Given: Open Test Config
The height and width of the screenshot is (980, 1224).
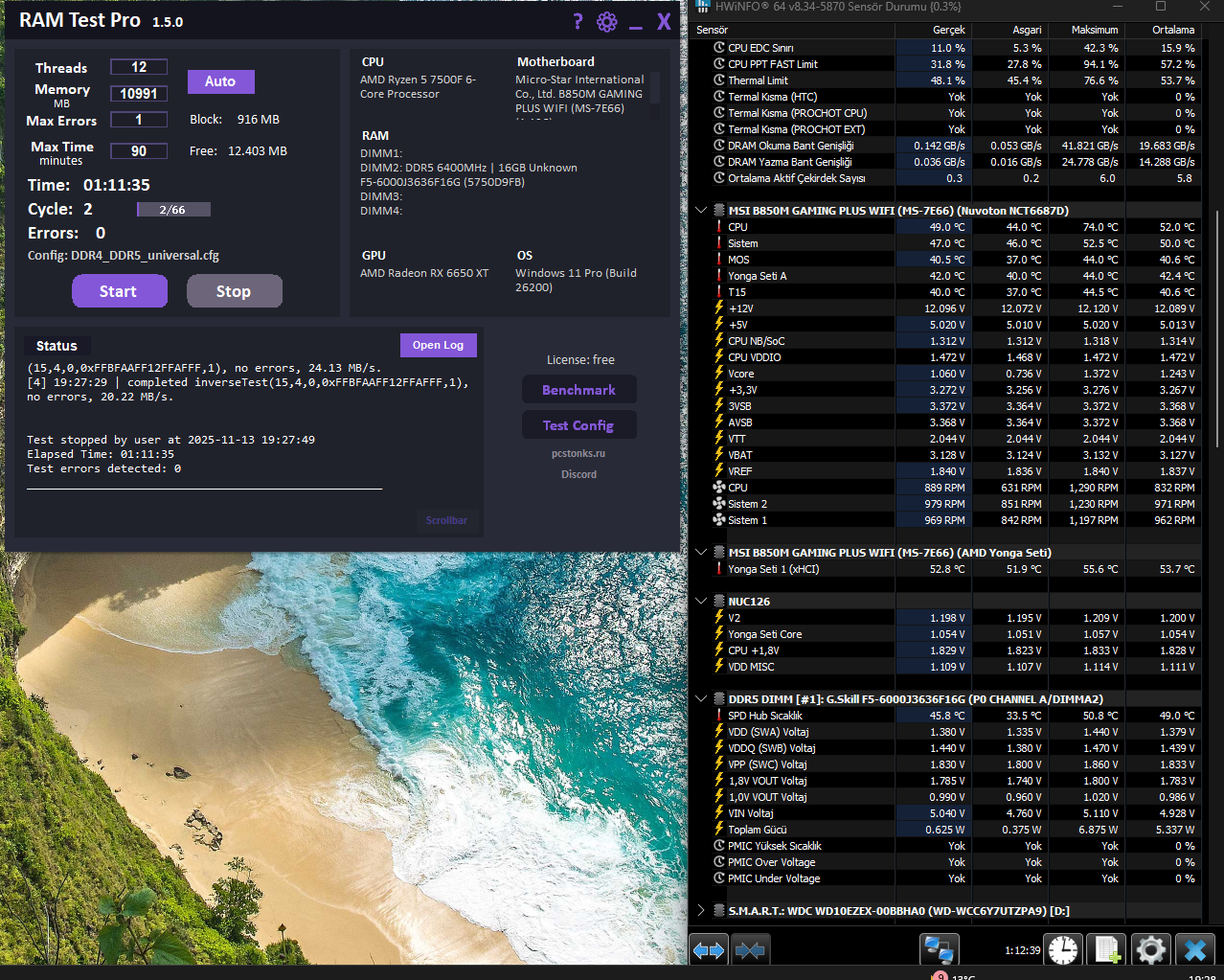Looking at the screenshot, I should 579,425.
